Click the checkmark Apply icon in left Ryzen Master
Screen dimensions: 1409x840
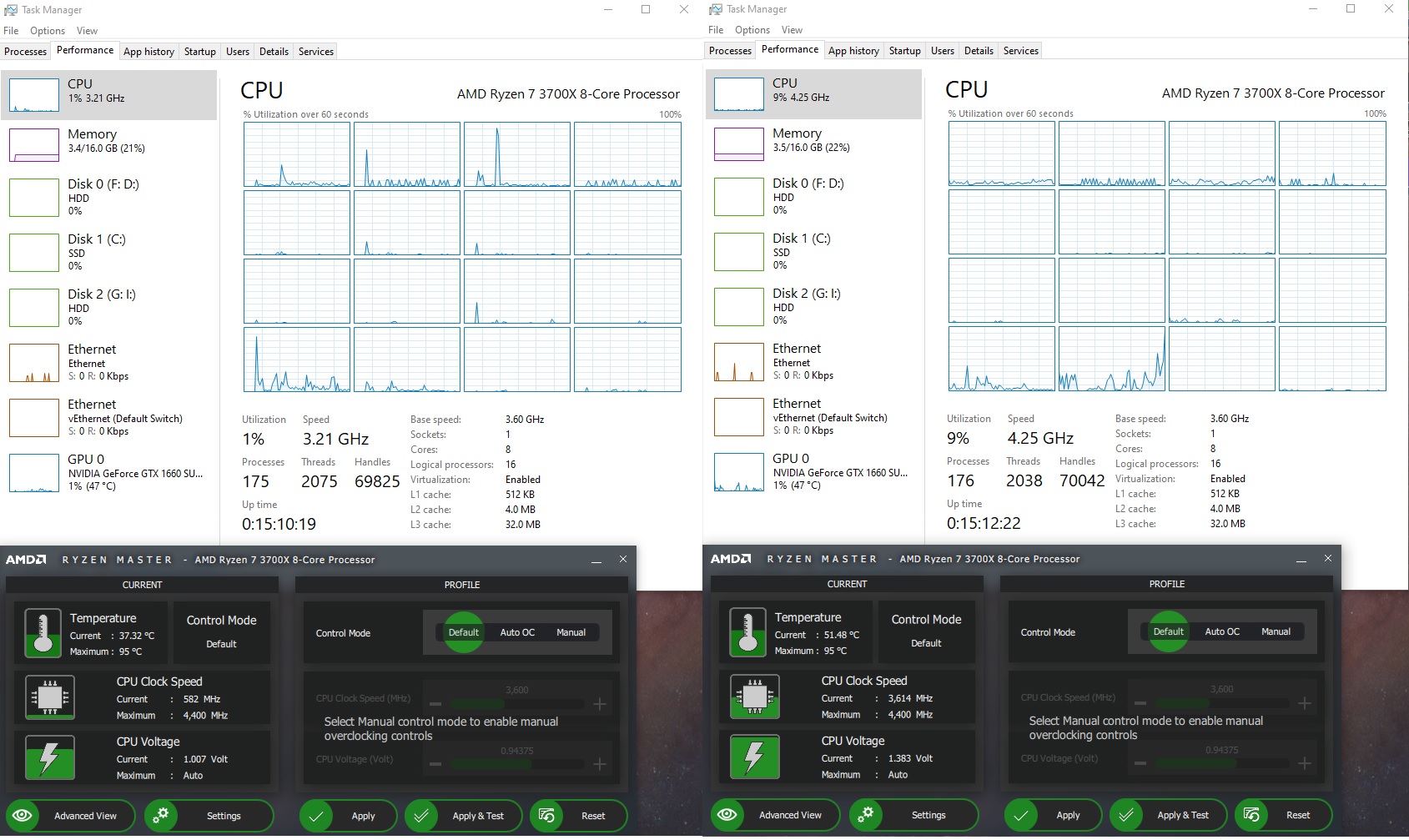[316, 816]
